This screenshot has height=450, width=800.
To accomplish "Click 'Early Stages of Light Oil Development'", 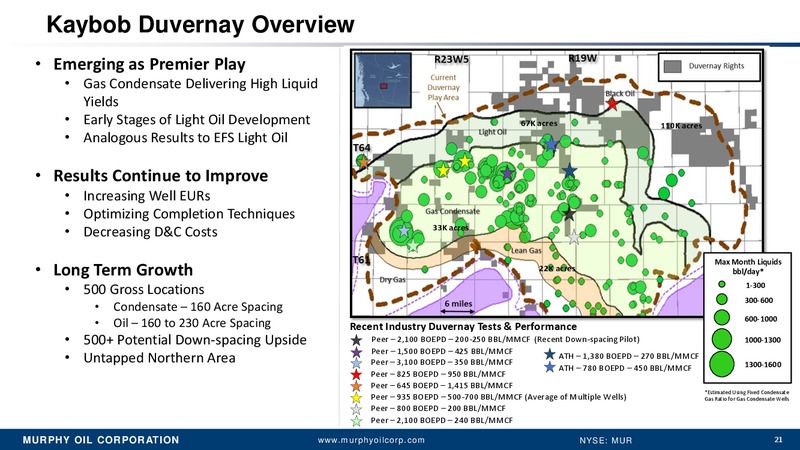I will click(196, 119).
